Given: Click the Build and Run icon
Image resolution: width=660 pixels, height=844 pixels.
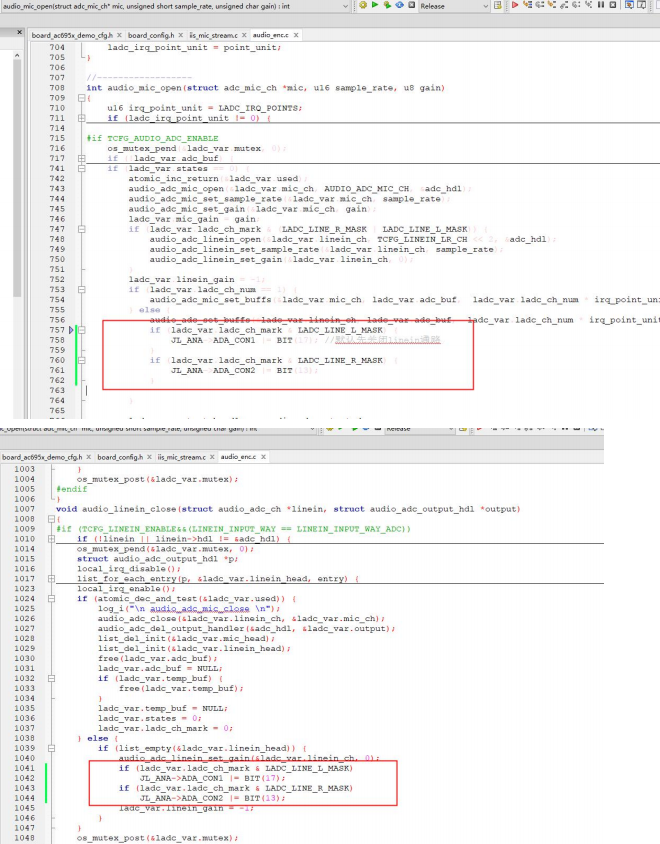Looking at the screenshot, I should click(387, 5).
